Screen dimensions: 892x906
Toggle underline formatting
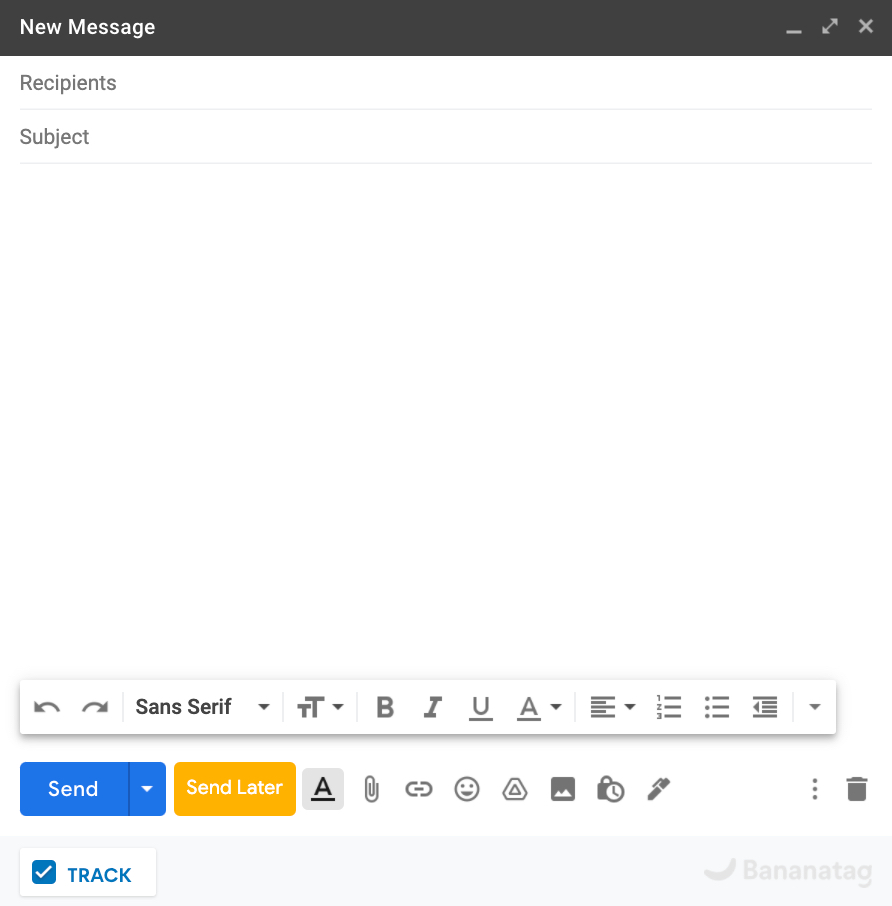pyautogui.click(x=481, y=707)
